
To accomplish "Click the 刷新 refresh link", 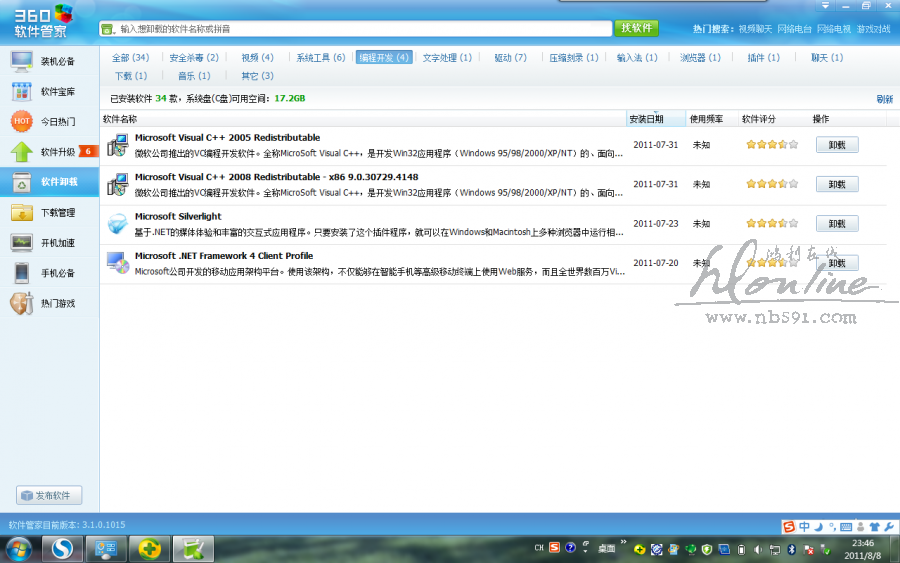I will tap(884, 99).
